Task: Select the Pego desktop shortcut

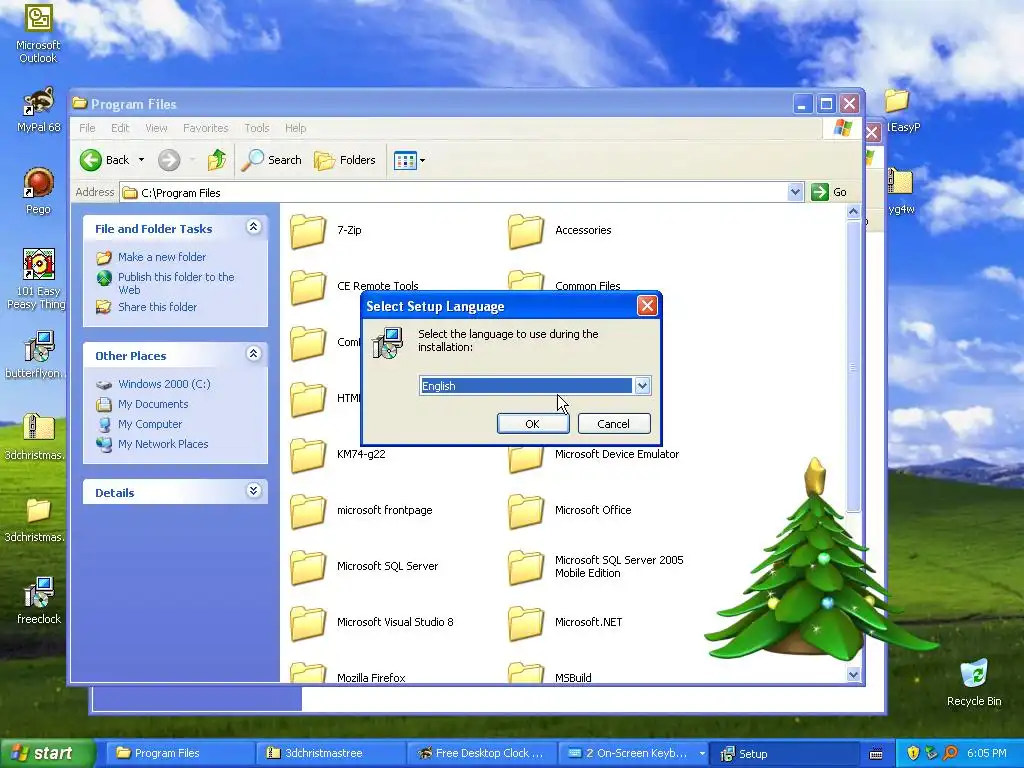Action: tap(38, 191)
